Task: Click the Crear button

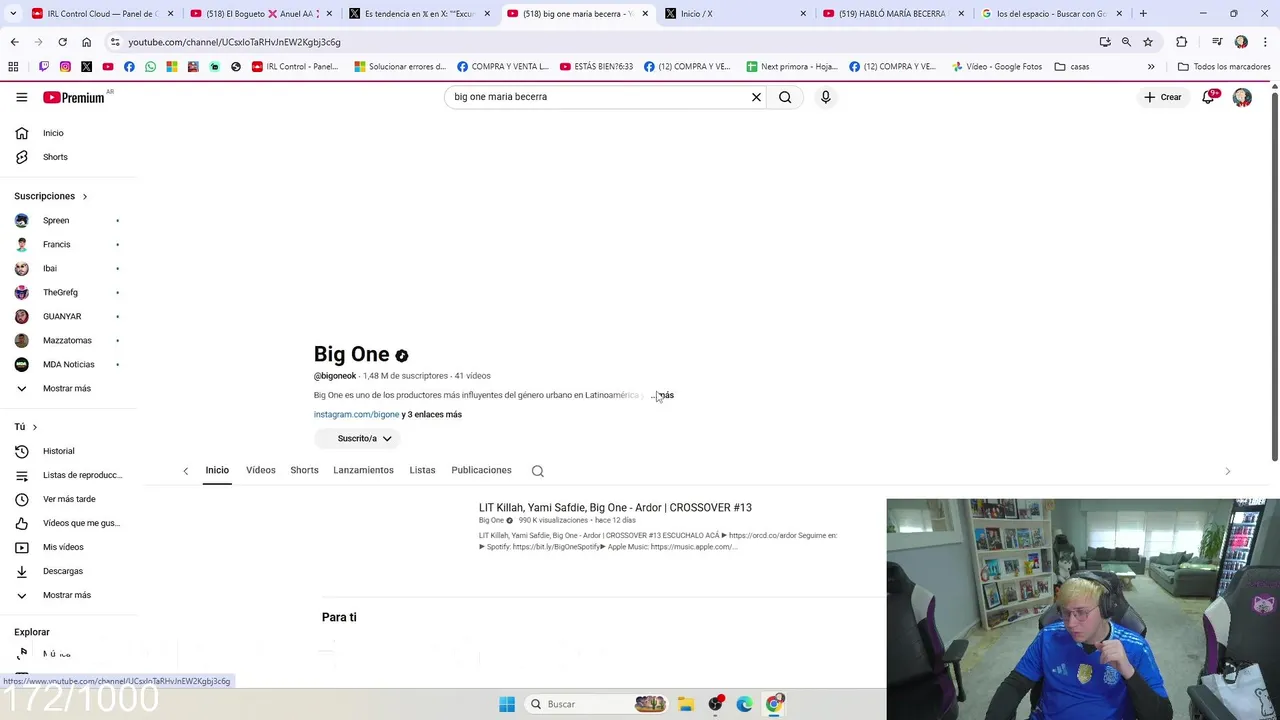Action: (x=1163, y=97)
